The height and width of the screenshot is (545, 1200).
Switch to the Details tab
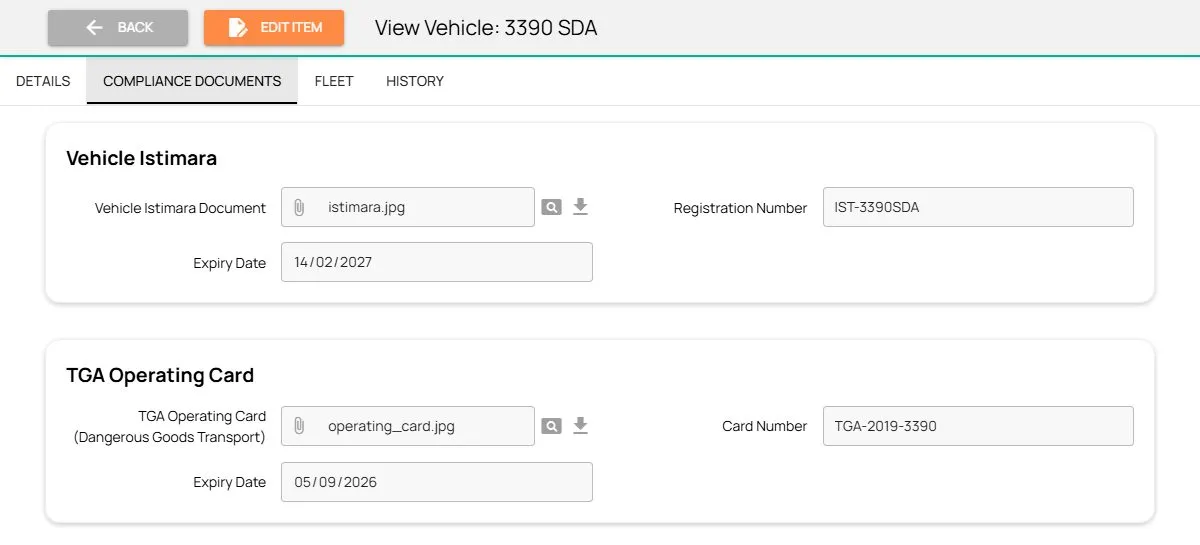coord(43,81)
